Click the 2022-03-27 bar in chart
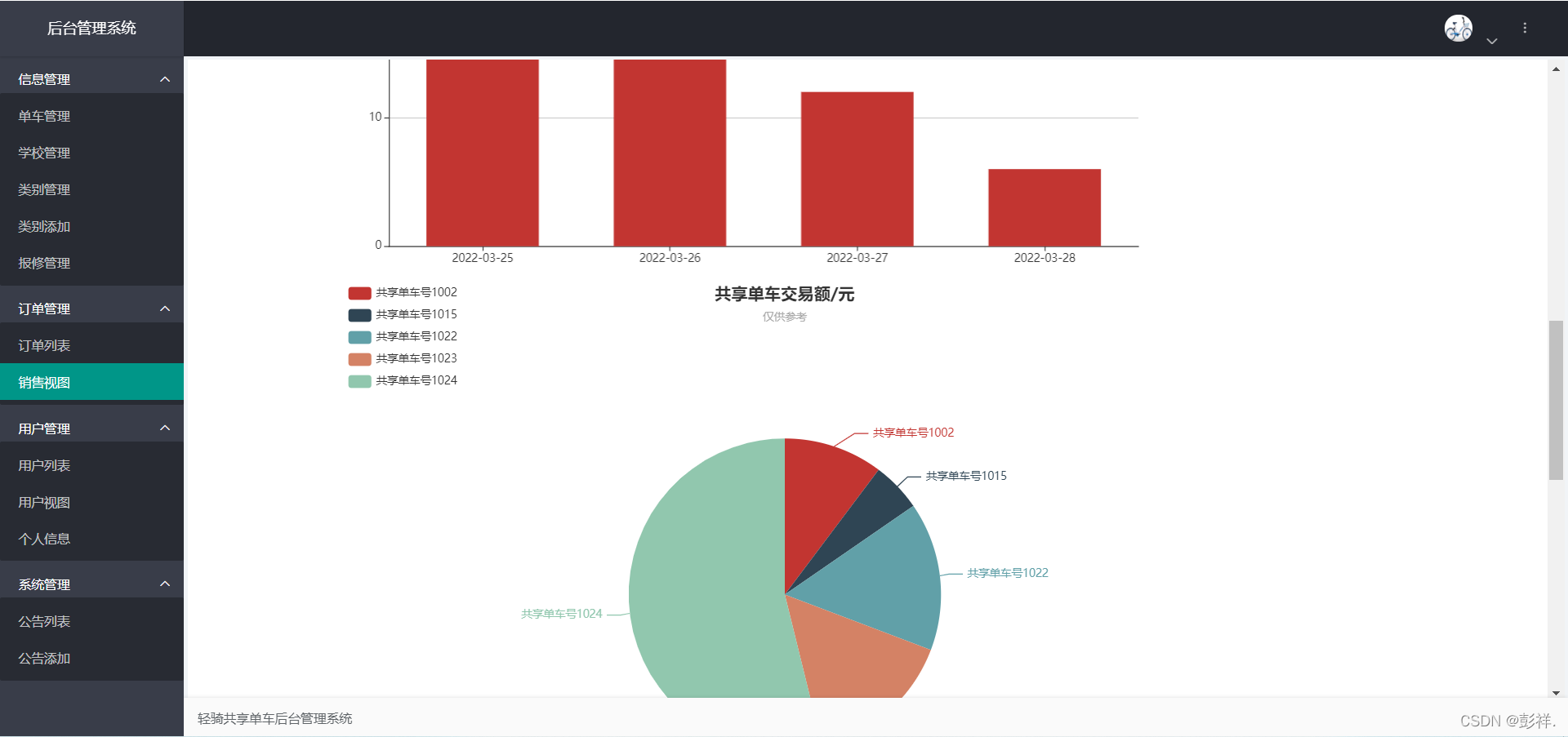Screen dimensions: 1568x737 [857, 169]
